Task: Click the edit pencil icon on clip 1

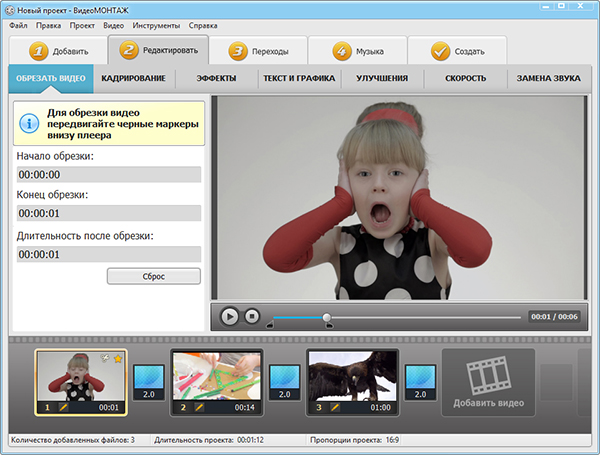Action: point(62,408)
